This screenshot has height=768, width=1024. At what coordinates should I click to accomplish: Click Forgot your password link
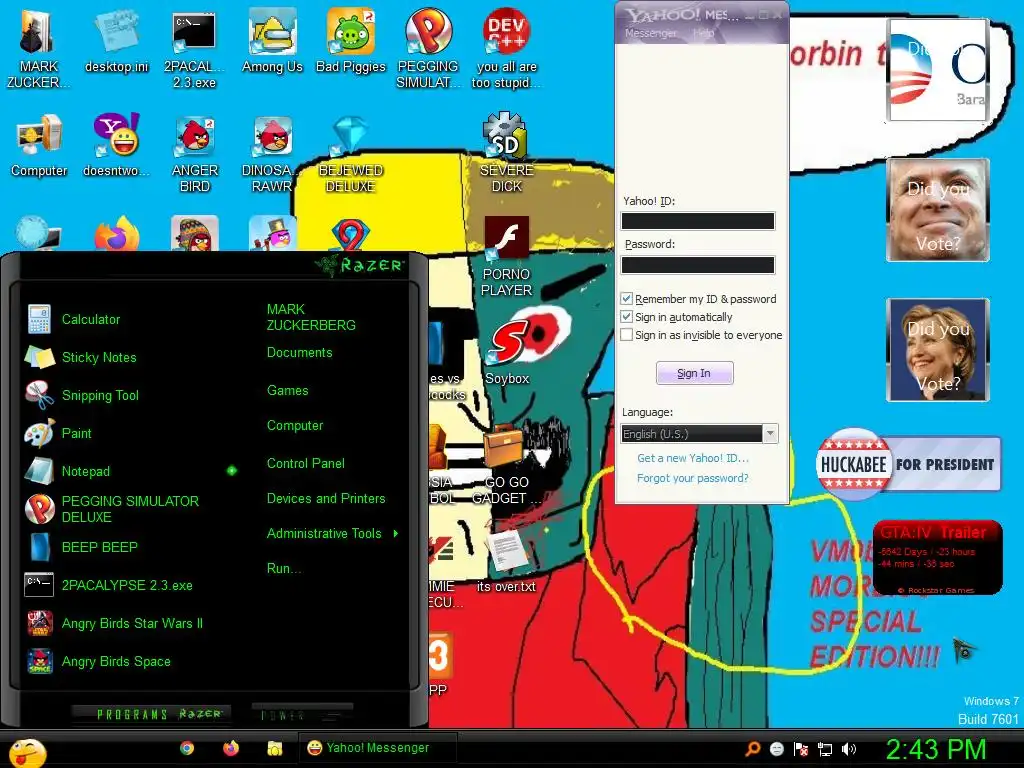[x=692, y=478]
